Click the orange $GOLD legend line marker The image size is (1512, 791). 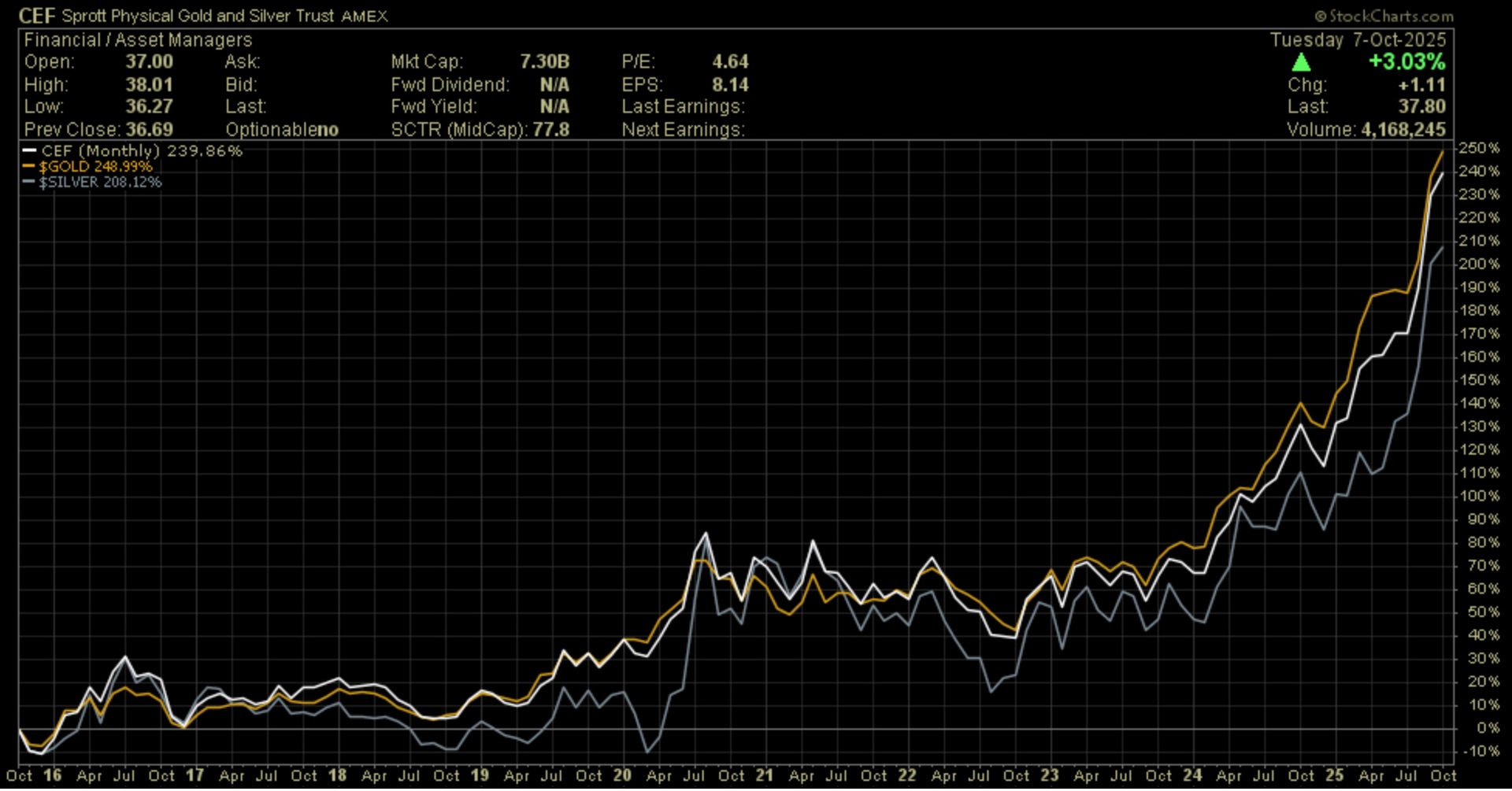30,167
